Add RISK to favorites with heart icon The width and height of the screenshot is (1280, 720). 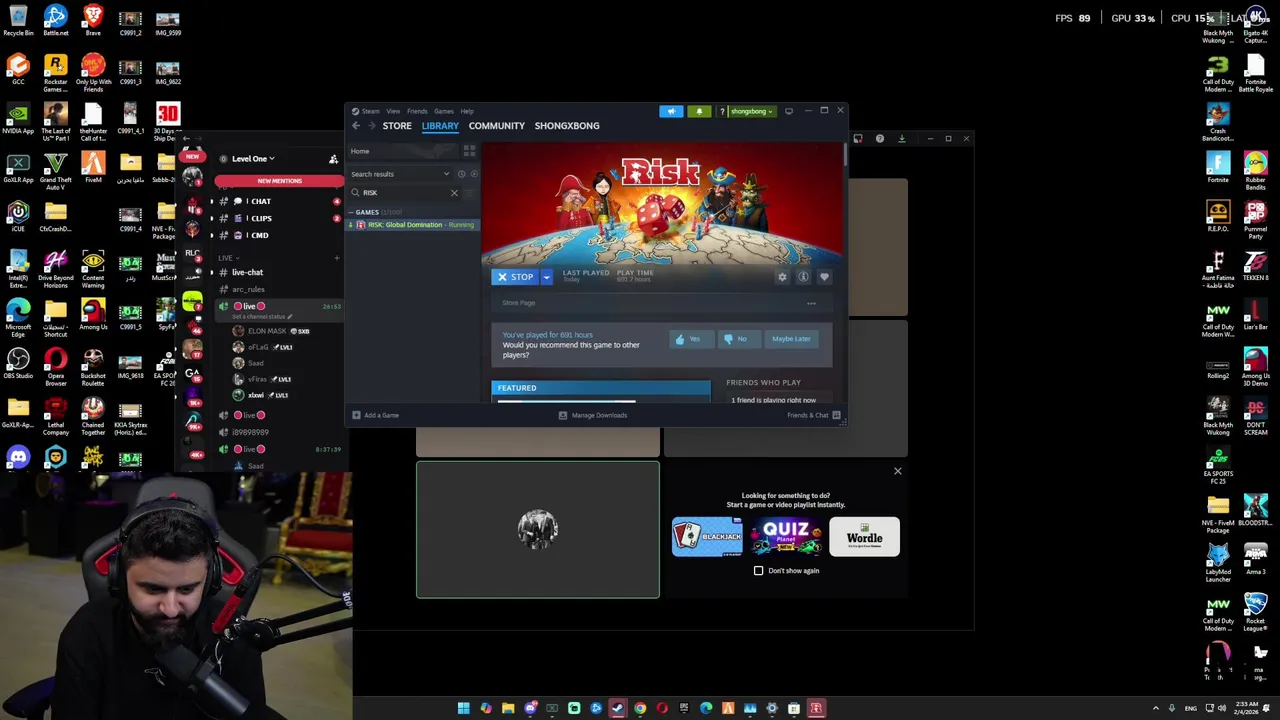pyautogui.click(x=824, y=277)
